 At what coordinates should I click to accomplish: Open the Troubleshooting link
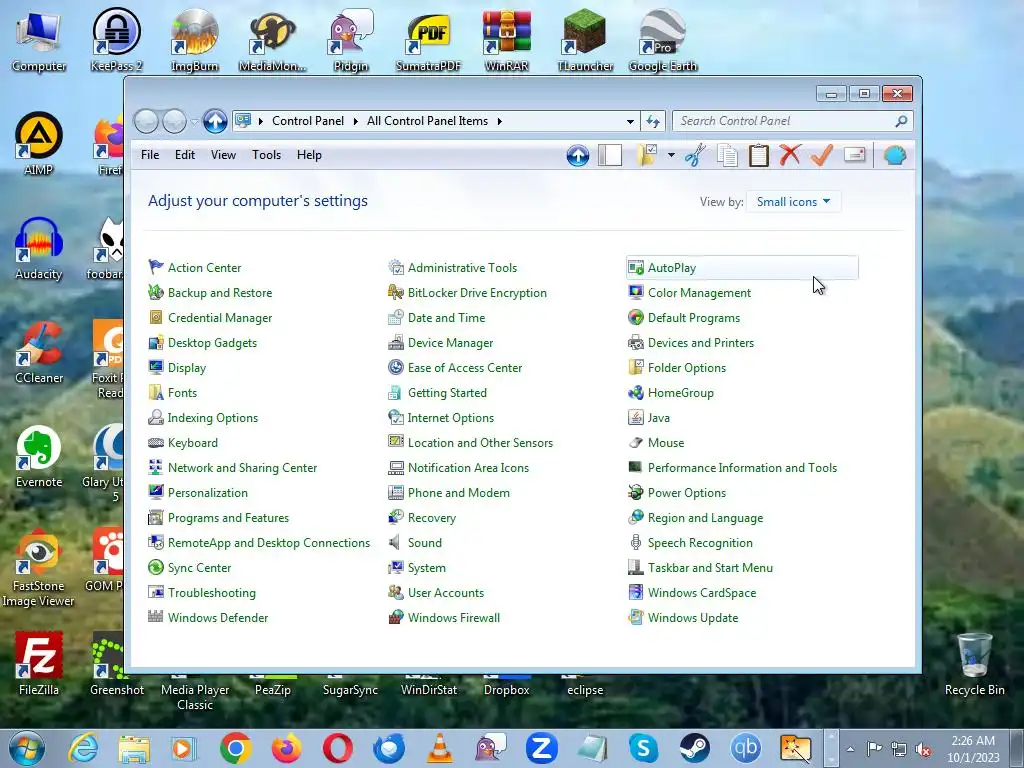click(212, 593)
